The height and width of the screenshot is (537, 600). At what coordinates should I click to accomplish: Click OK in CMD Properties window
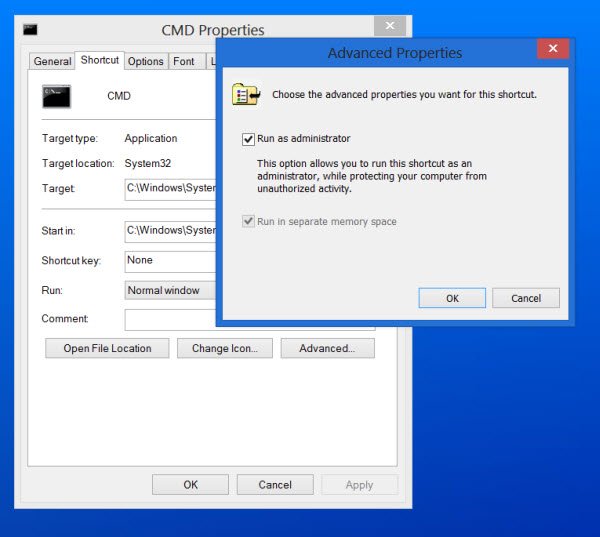[190, 485]
